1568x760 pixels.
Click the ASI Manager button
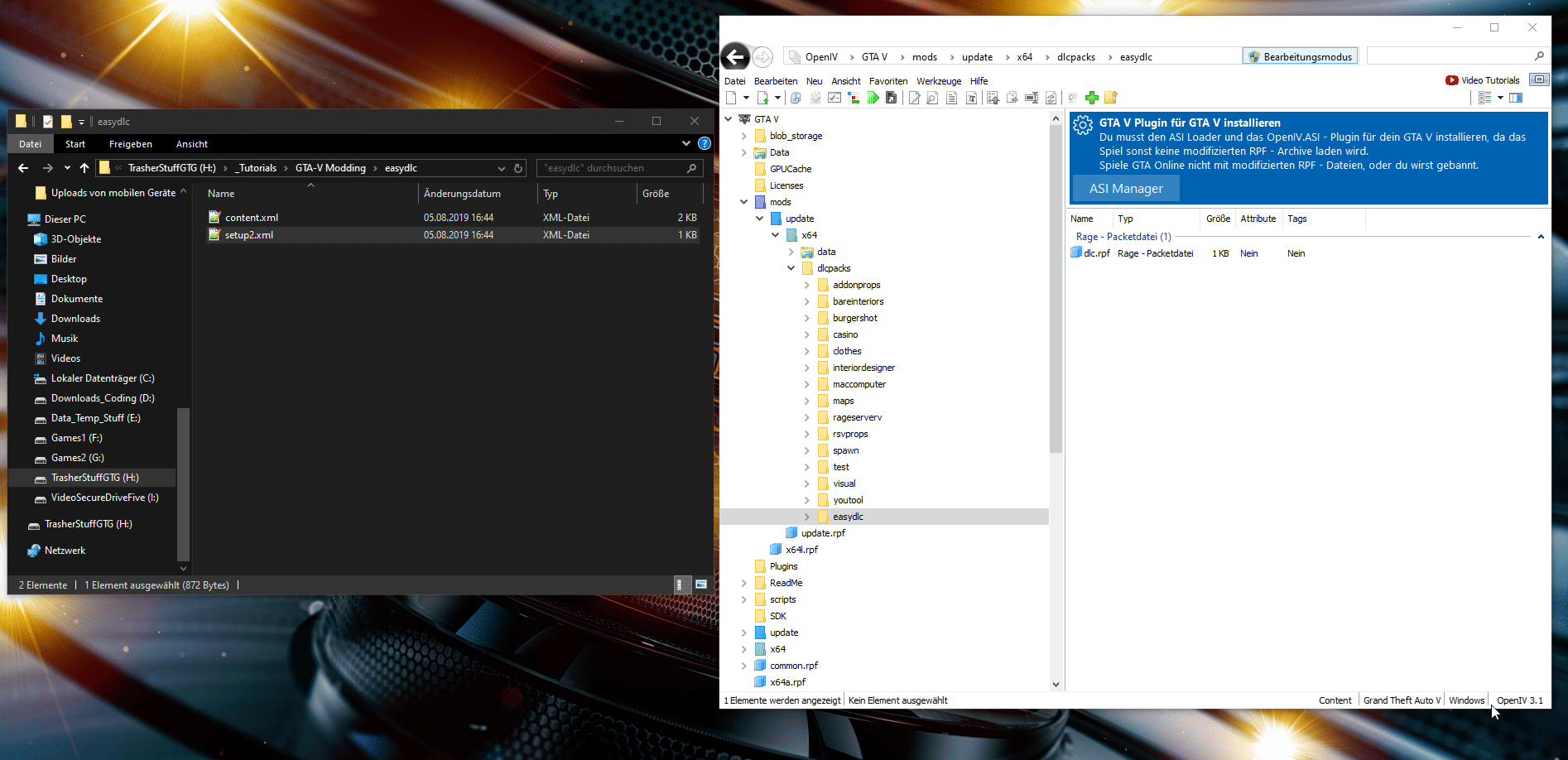(1126, 189)
